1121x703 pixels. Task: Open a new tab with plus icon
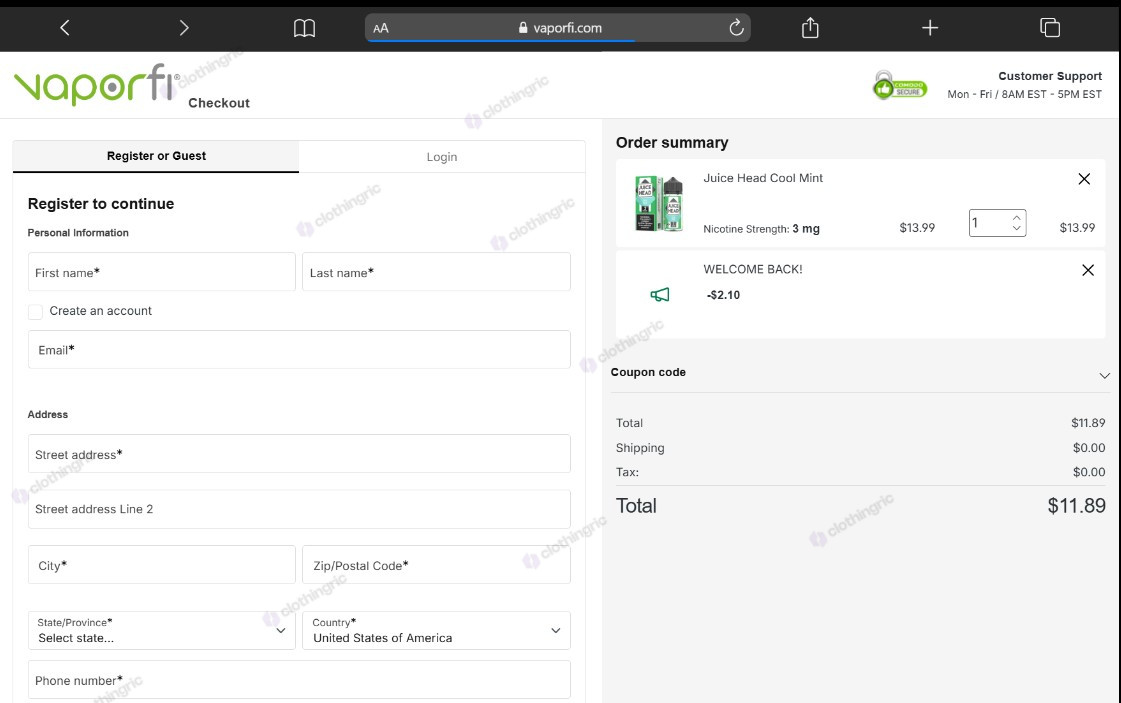click(929, 28)
